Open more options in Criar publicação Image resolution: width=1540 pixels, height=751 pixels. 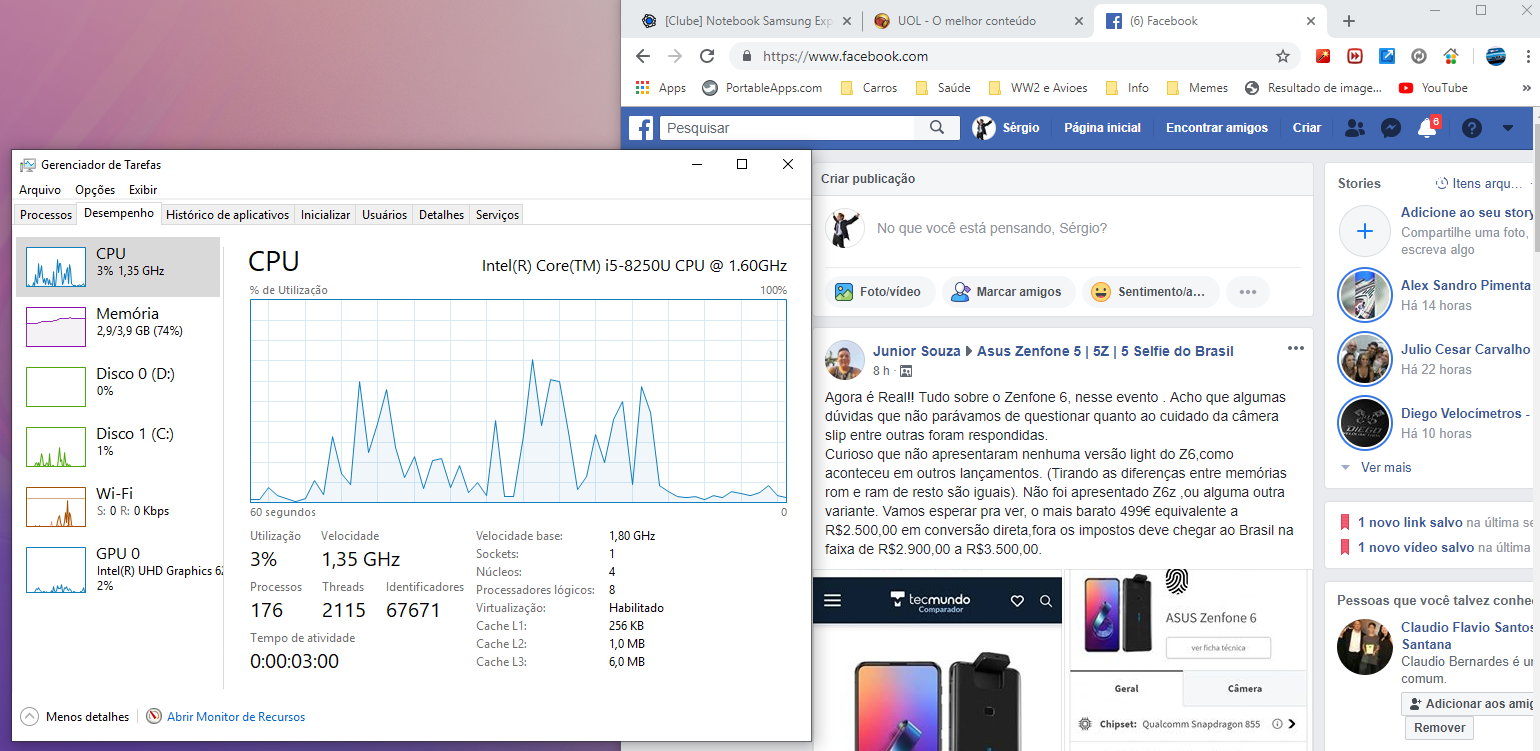[1247, 292]
